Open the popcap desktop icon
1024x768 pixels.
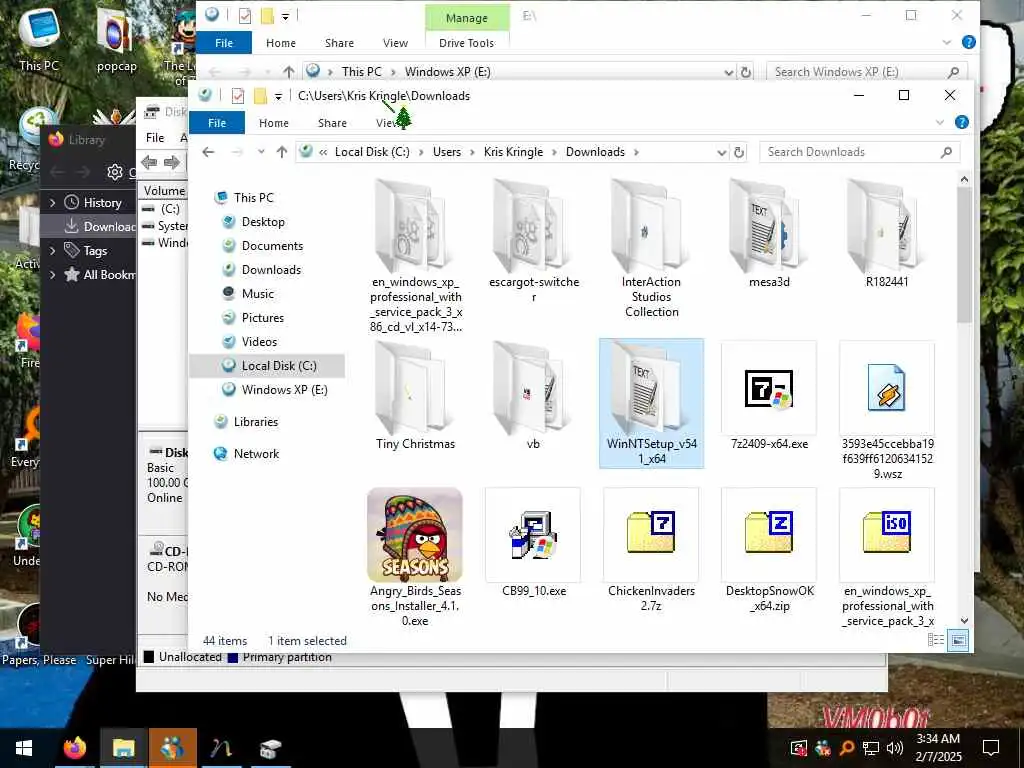coord(116,40)
